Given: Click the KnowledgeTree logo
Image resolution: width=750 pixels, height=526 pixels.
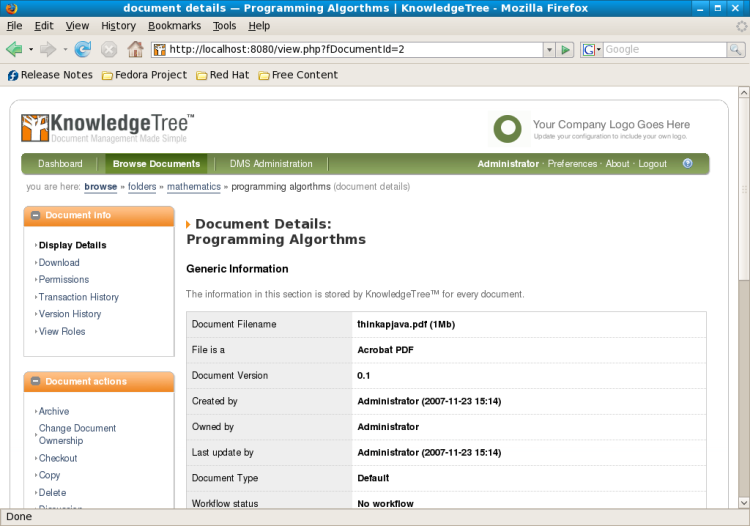Looking at the screenshot, I should pyautogui.click(x=108, y=128).
